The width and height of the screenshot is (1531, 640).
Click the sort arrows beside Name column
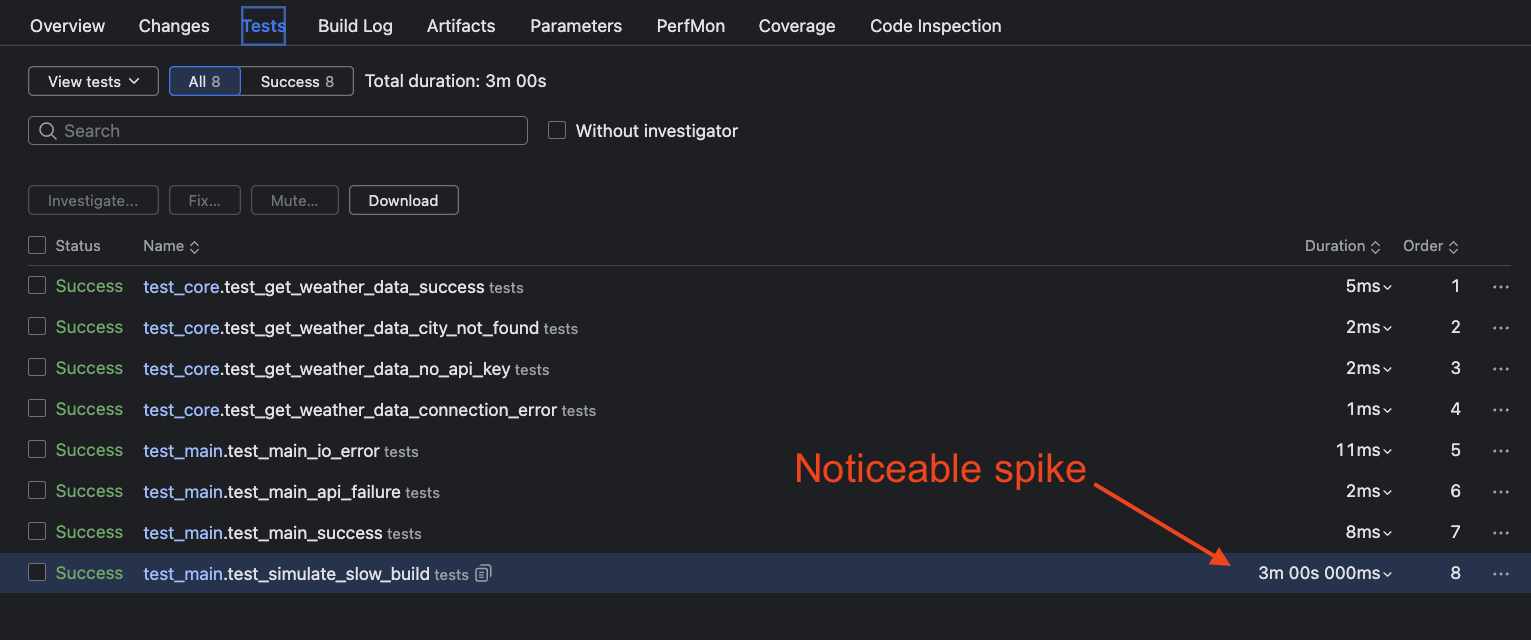click(195, 247)
